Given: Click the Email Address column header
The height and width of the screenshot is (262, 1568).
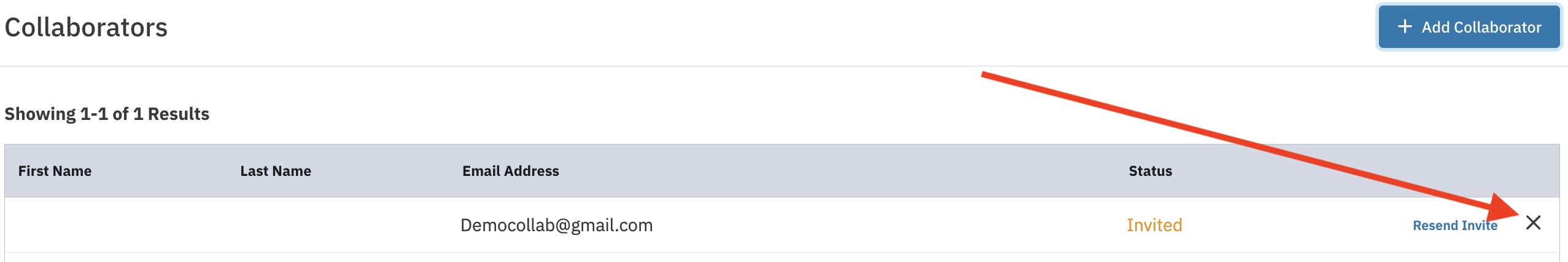Looking at the screenshot, I should coord(510,171).
